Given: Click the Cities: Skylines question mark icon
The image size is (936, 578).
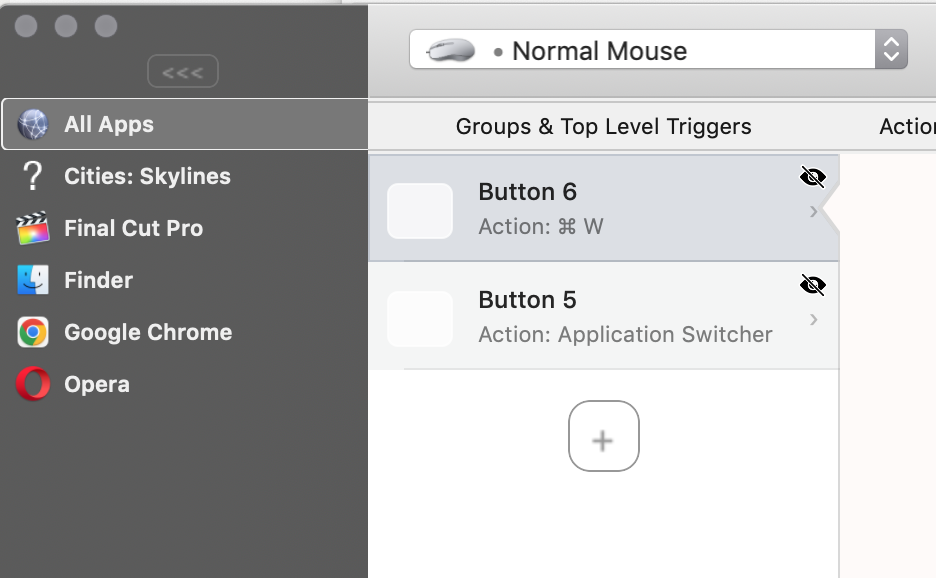Looking at the screenshot, I should coord(33,177).
